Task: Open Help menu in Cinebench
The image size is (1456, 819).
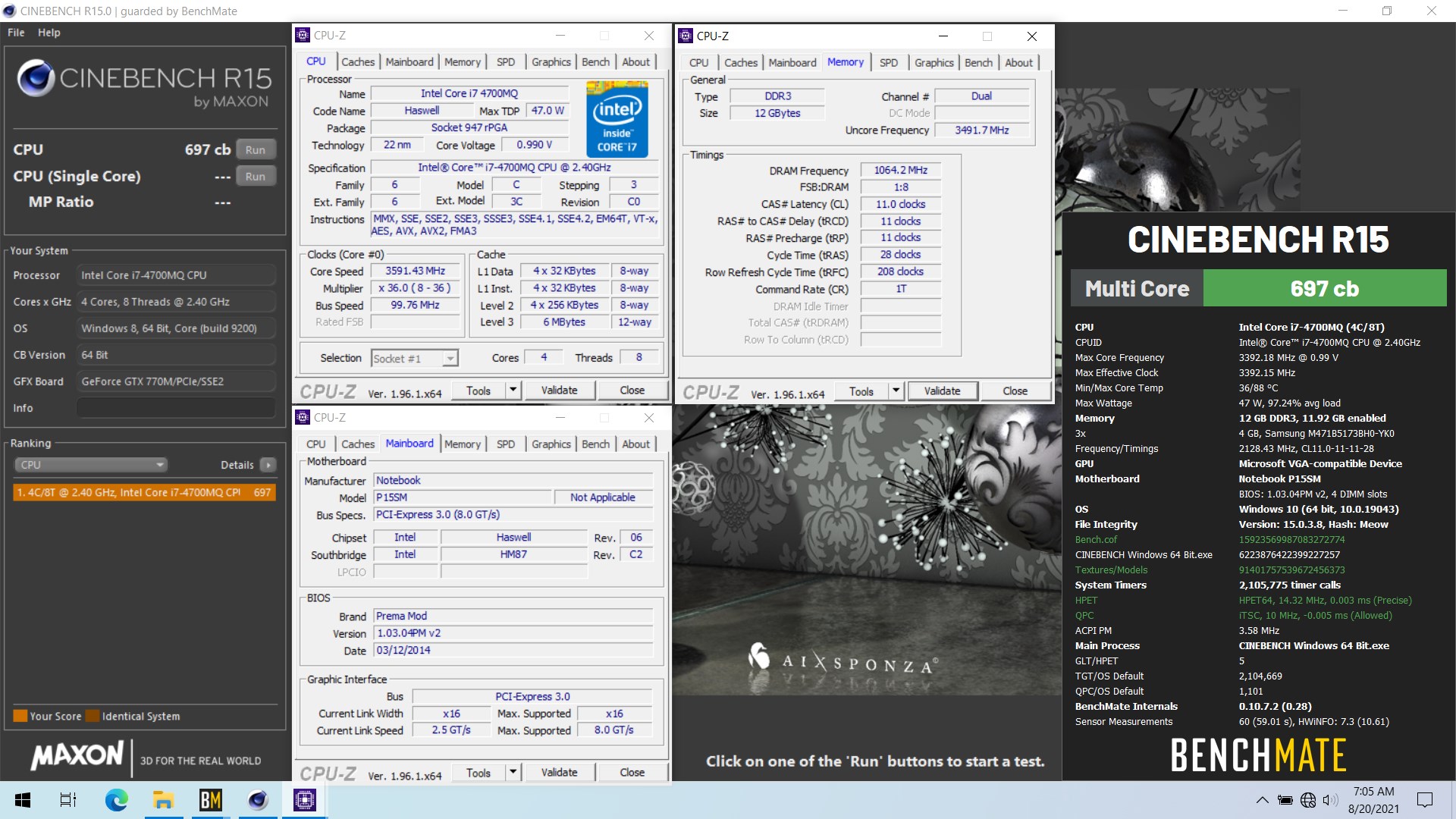Action: pos(49,33)
